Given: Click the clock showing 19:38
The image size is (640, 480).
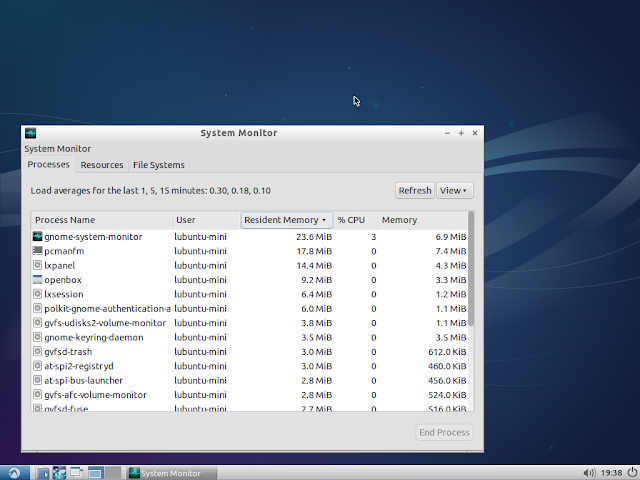Looking at the screenshot, I should click(x=611, y=473).
